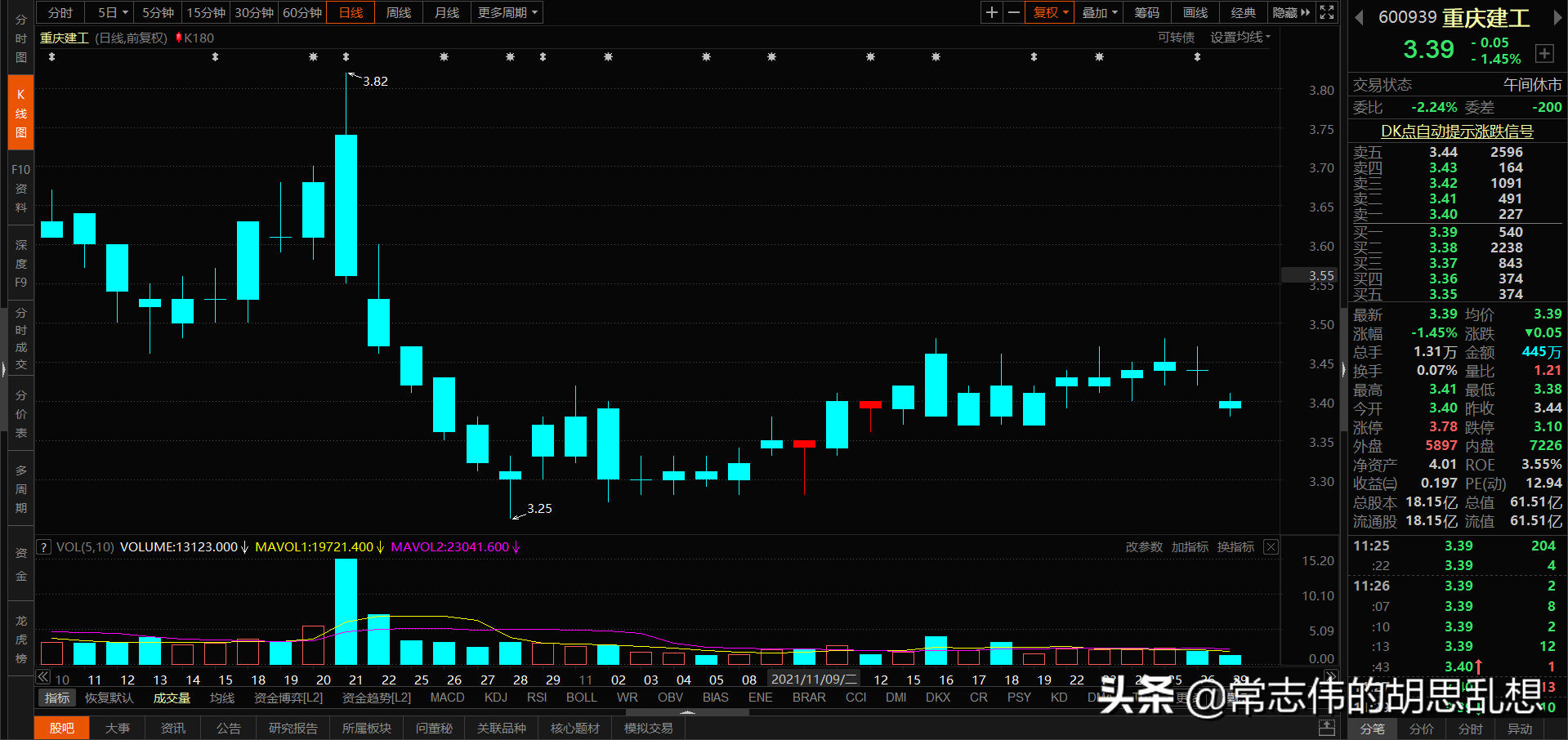Go to previous stock with left arrow
Image resolution: width=1568 pixels, height=740 pixels.
click(x=1359, y=17)
